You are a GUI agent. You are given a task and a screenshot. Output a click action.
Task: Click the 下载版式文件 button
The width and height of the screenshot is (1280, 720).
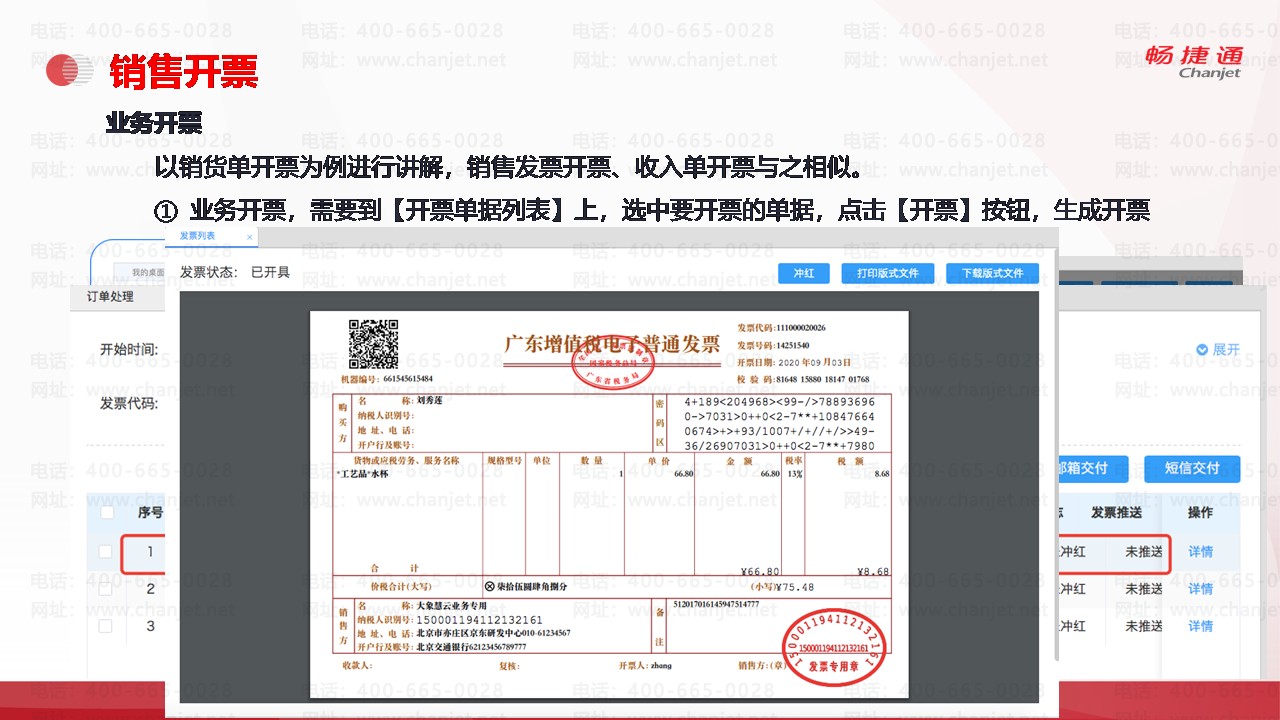[992, 273]
